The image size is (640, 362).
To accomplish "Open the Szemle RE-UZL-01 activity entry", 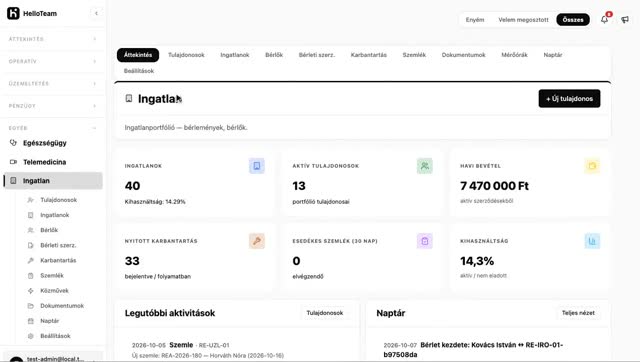I will (x=237, y=350).
